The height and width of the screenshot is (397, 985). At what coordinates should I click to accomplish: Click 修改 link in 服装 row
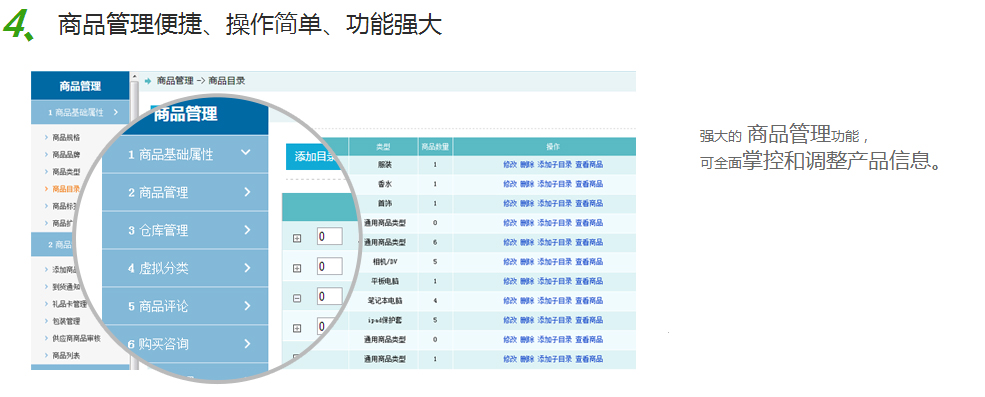509,165
